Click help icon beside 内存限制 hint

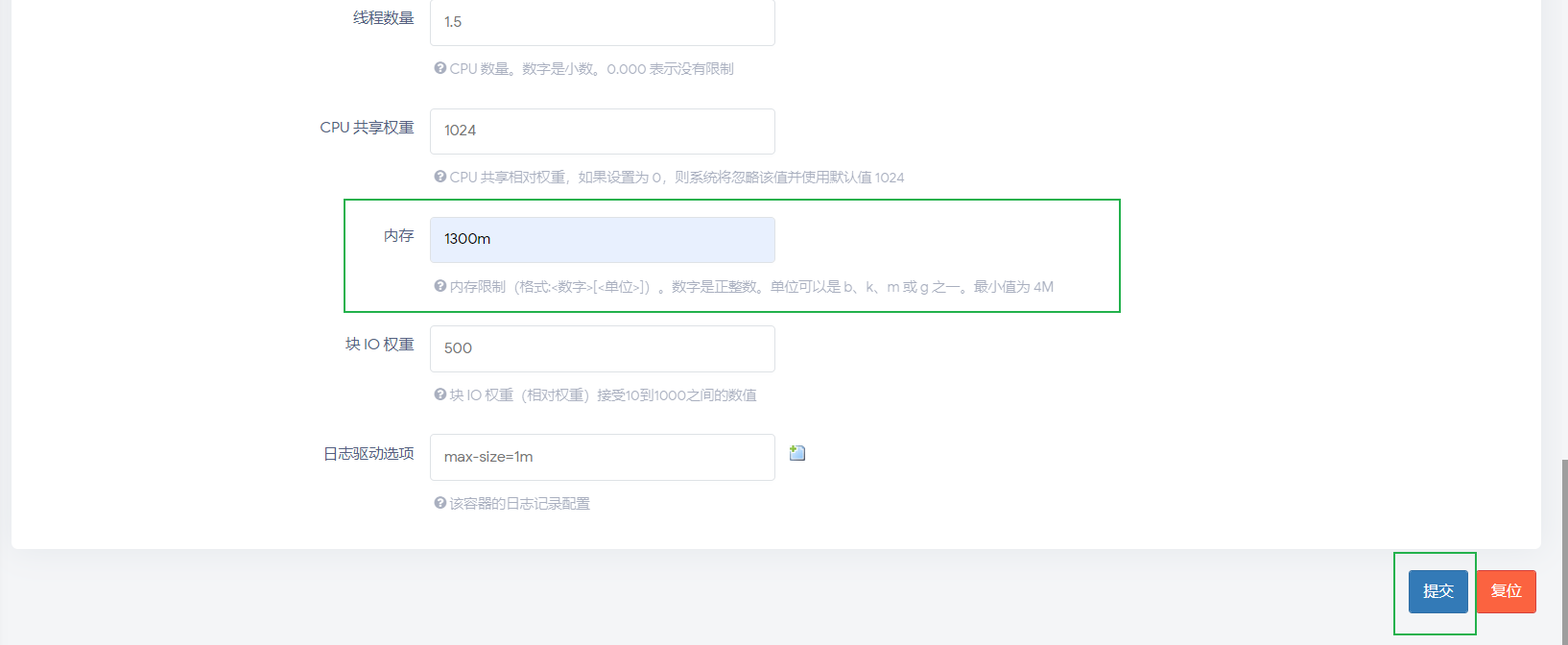click(440, 286)
